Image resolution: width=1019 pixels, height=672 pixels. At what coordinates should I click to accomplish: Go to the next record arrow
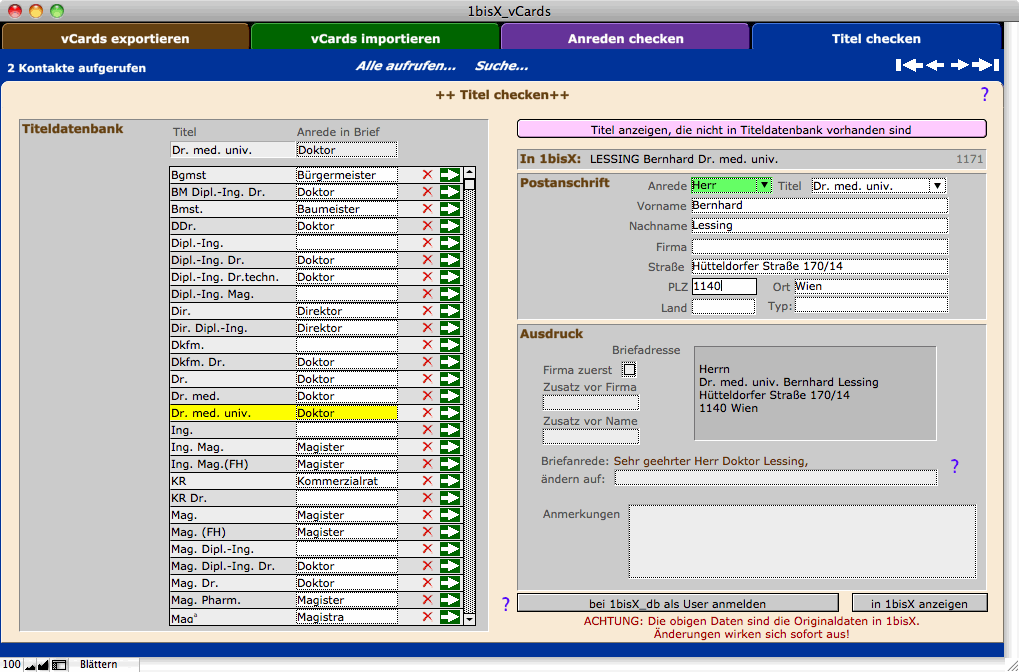pyautogui.click(x=960, y=66)
